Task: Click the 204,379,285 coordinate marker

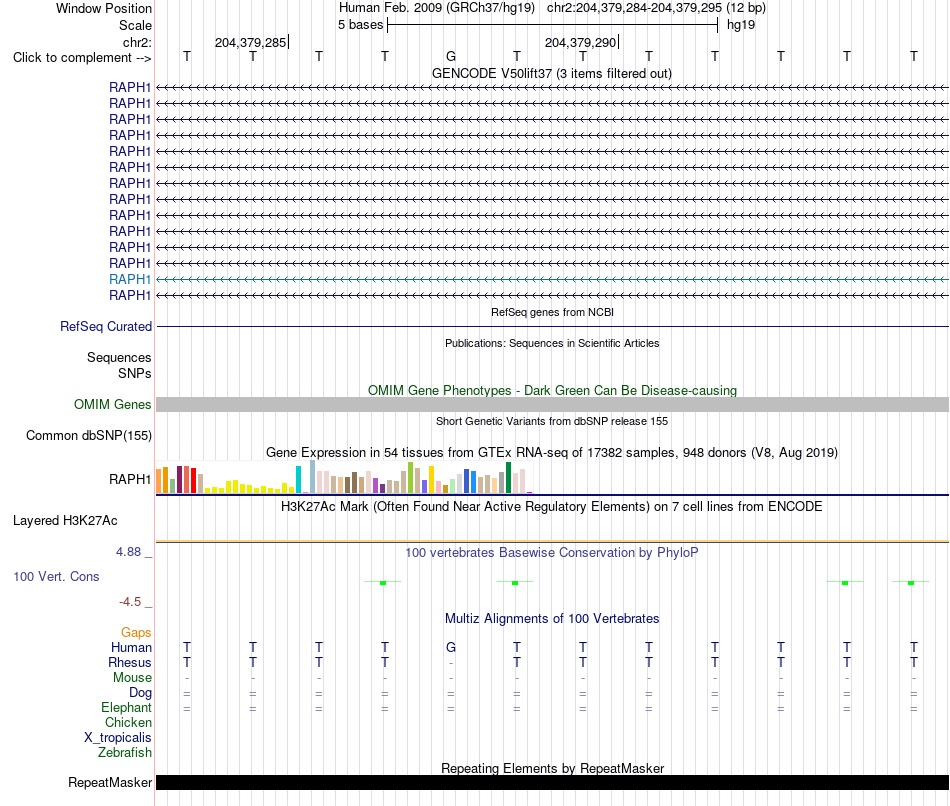Action: (x=250, y=42)
